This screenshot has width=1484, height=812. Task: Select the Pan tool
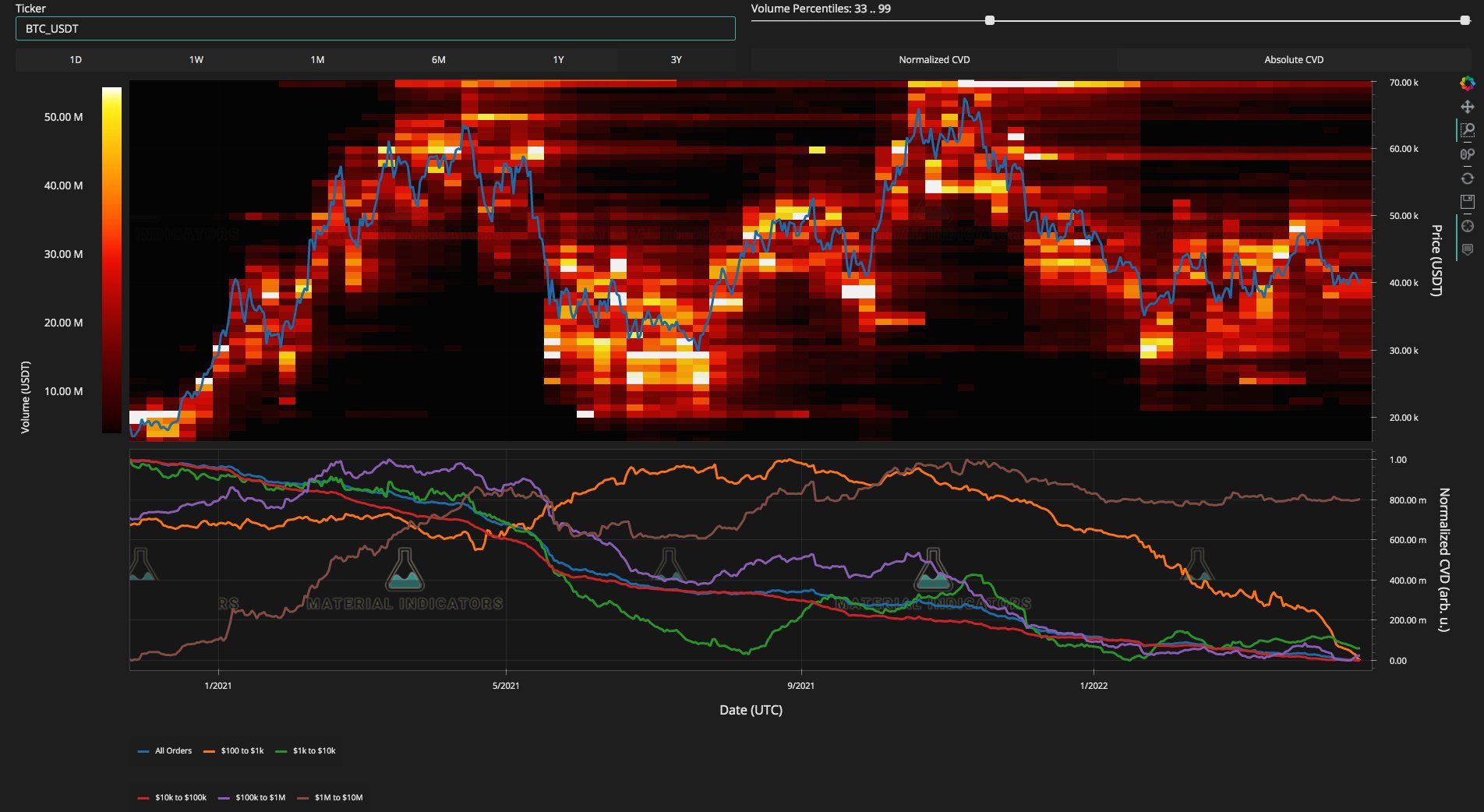pos(1467,107)
